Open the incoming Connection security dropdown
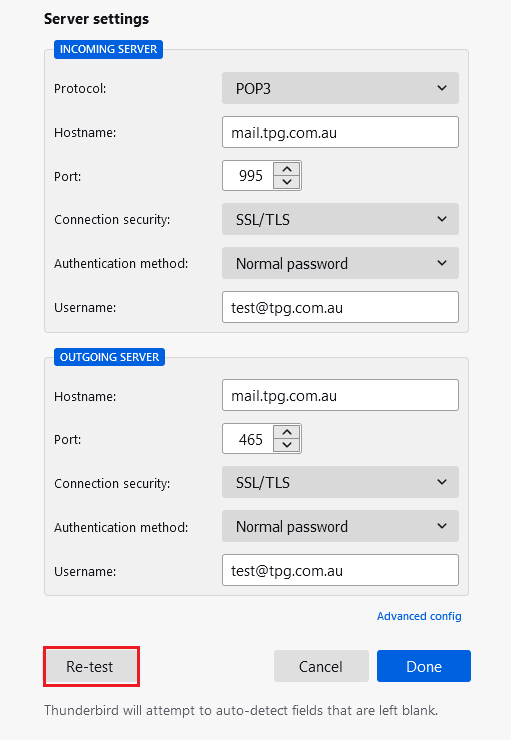 (340, 219)
